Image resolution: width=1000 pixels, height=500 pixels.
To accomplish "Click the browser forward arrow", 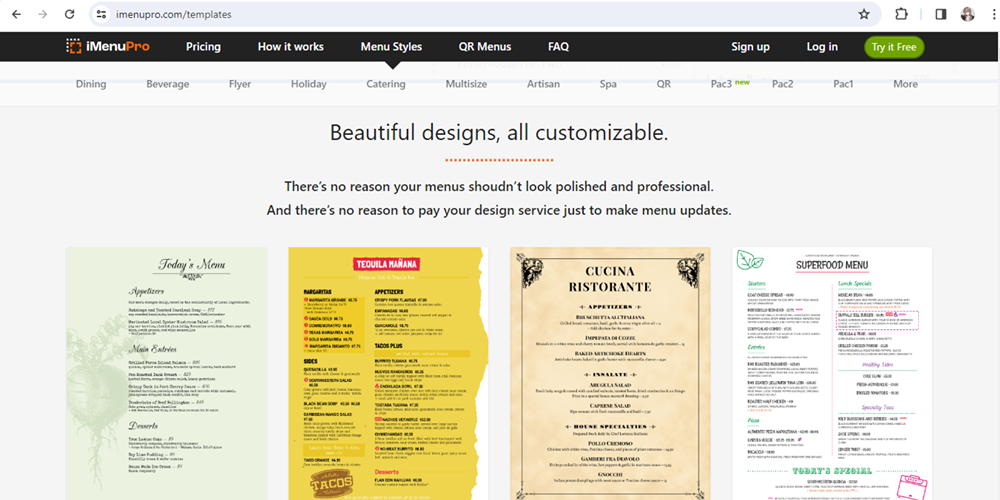I will 43,14.
